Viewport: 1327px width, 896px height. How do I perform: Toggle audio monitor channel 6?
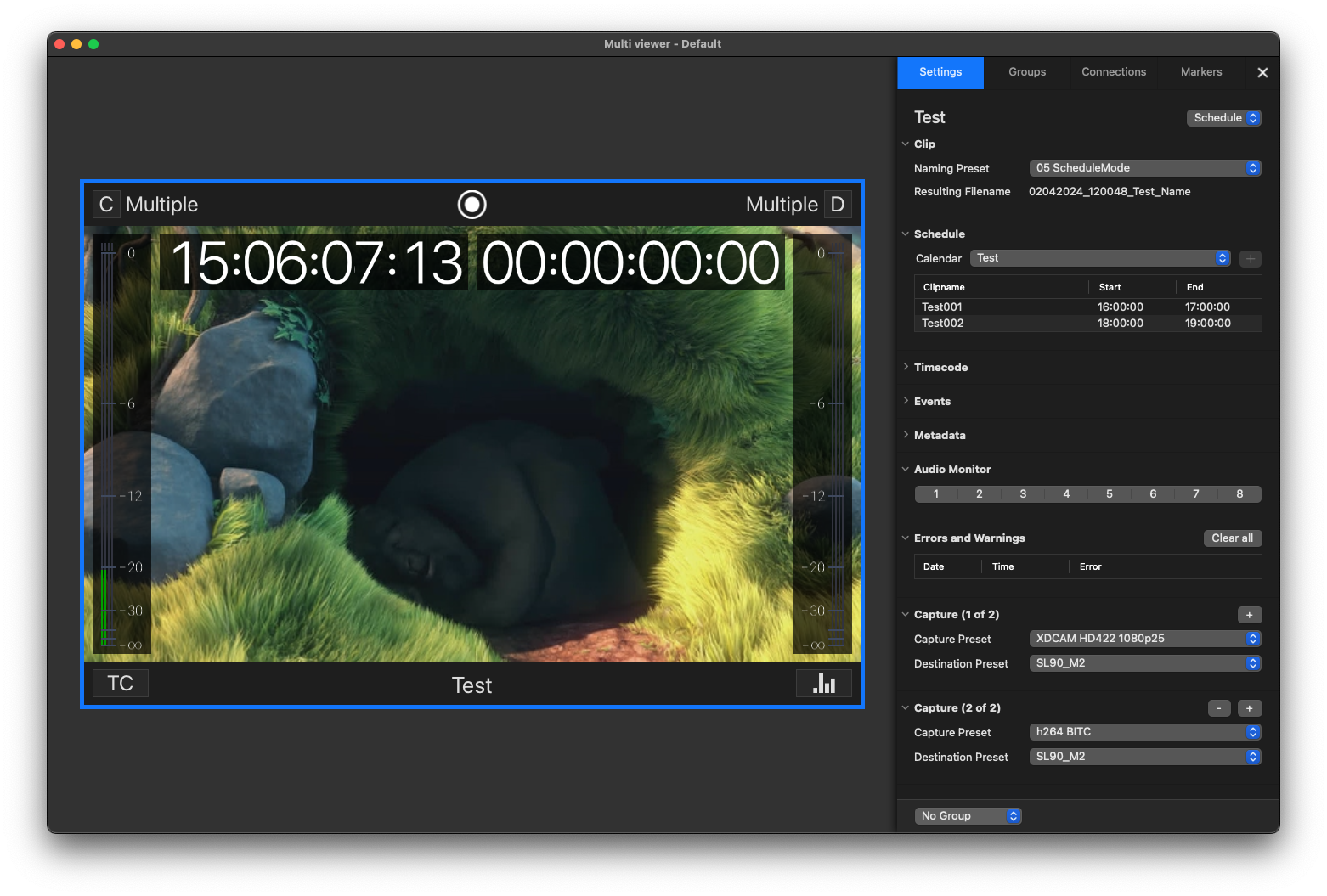click(1153, 494)
